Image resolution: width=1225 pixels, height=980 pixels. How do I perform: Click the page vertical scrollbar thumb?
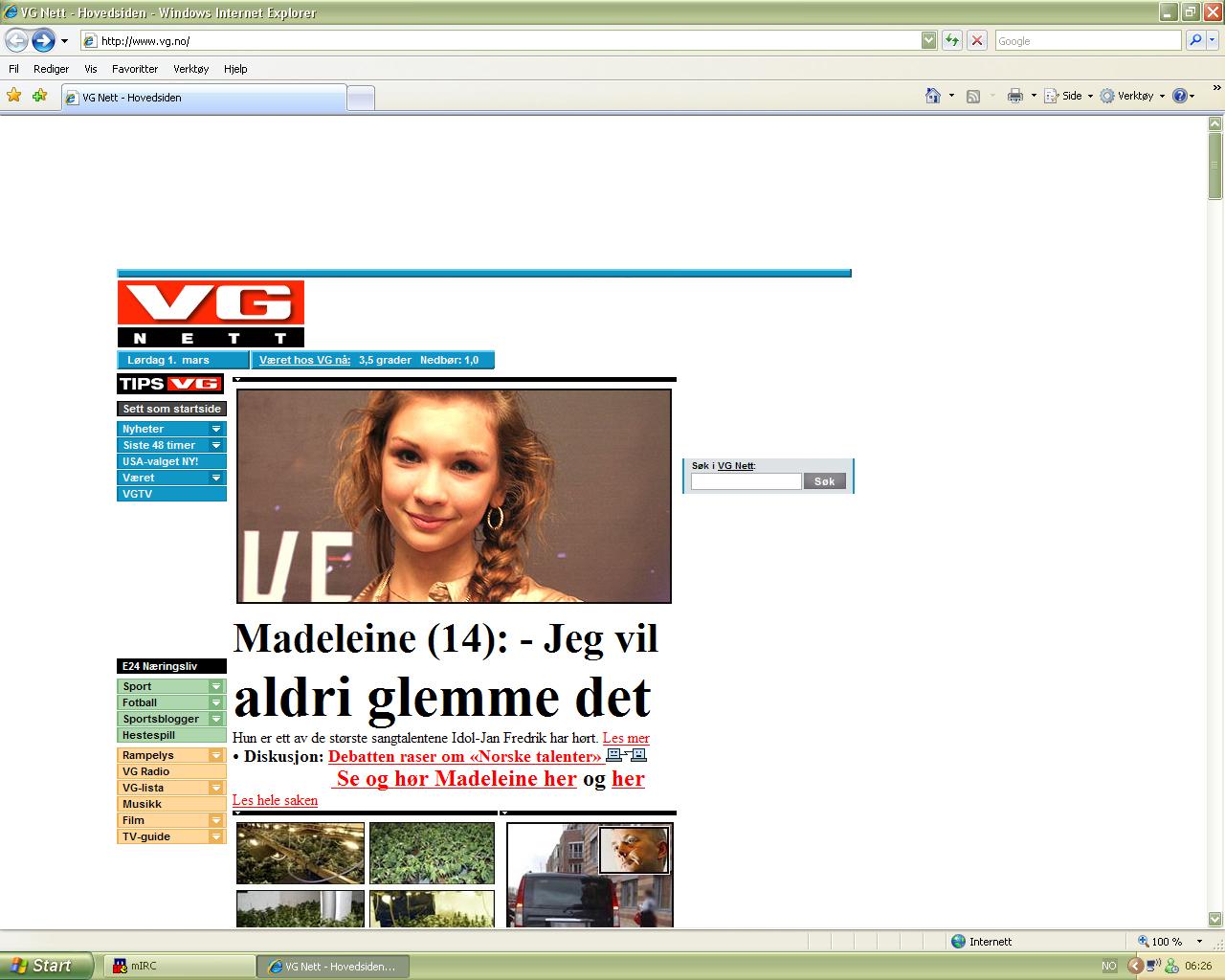1215,165
